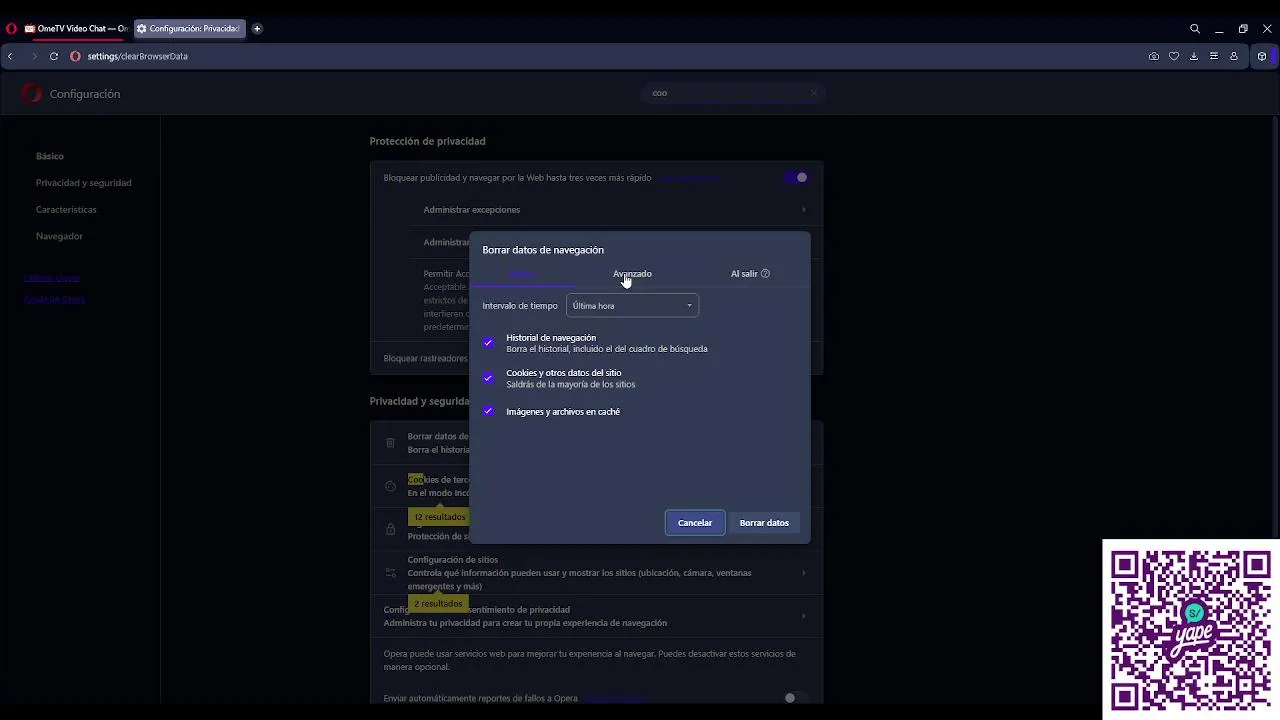Clear the settings search field
1280x720 pixels.
tap(814, 93)
